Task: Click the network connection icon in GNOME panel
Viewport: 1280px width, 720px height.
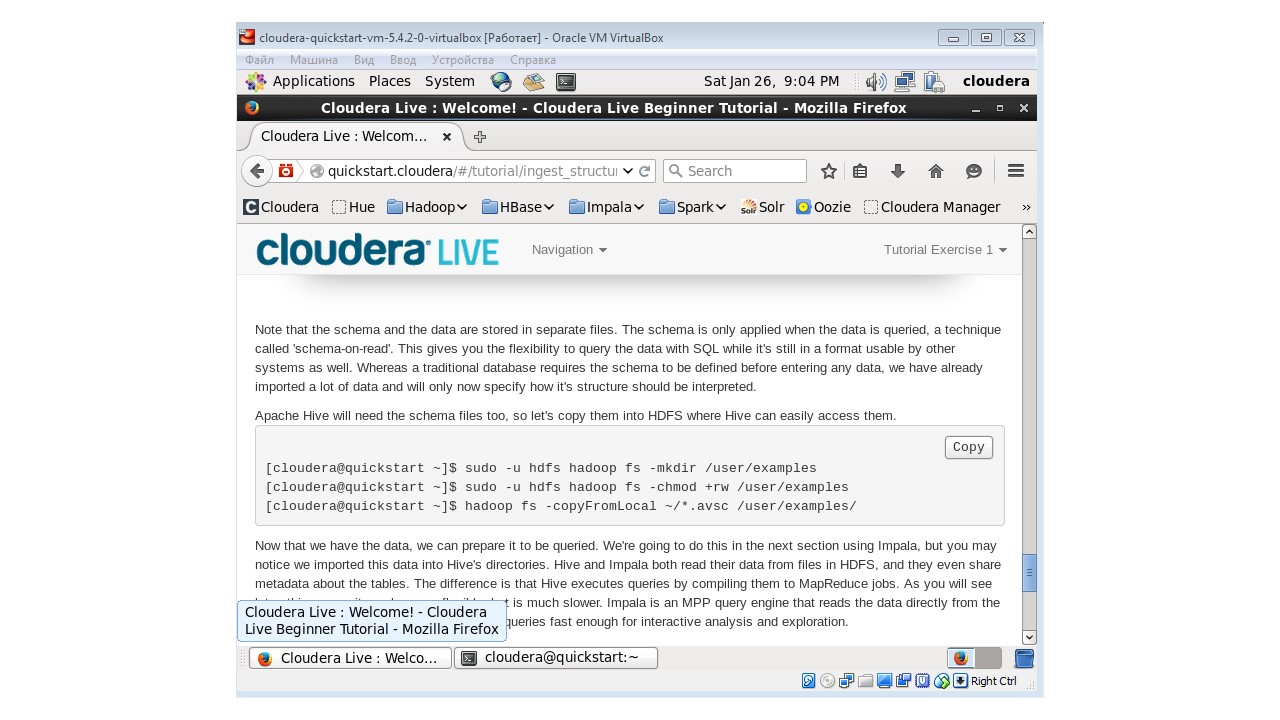Action: [x=905, y=82]
